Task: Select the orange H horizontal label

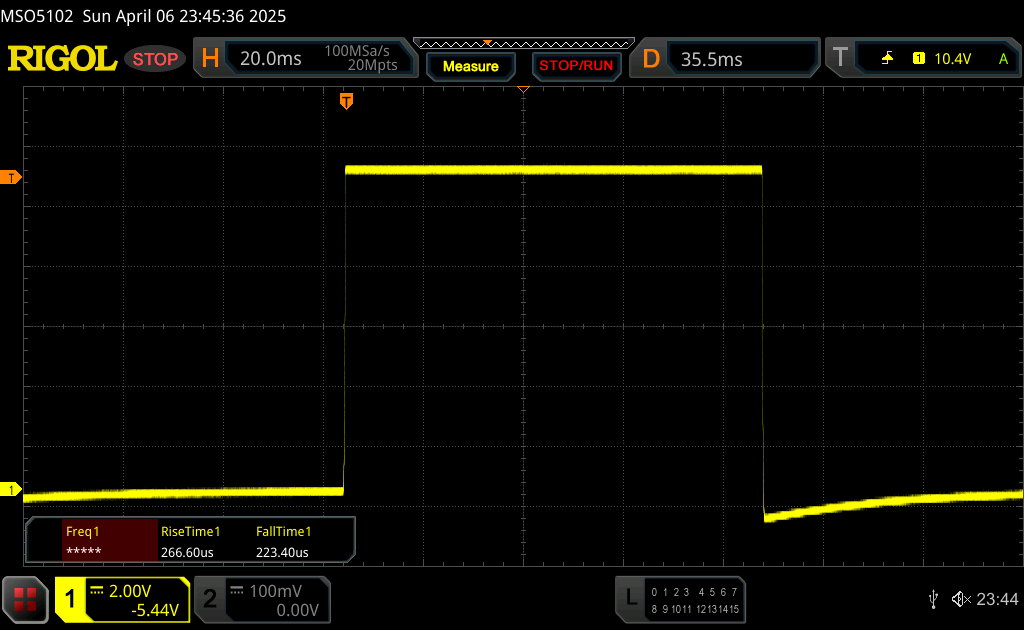Action: (210, 59)
